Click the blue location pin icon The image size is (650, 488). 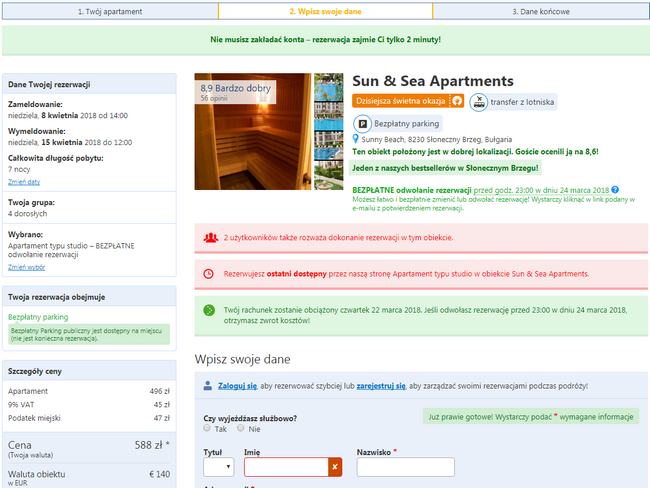coord(355,139)
